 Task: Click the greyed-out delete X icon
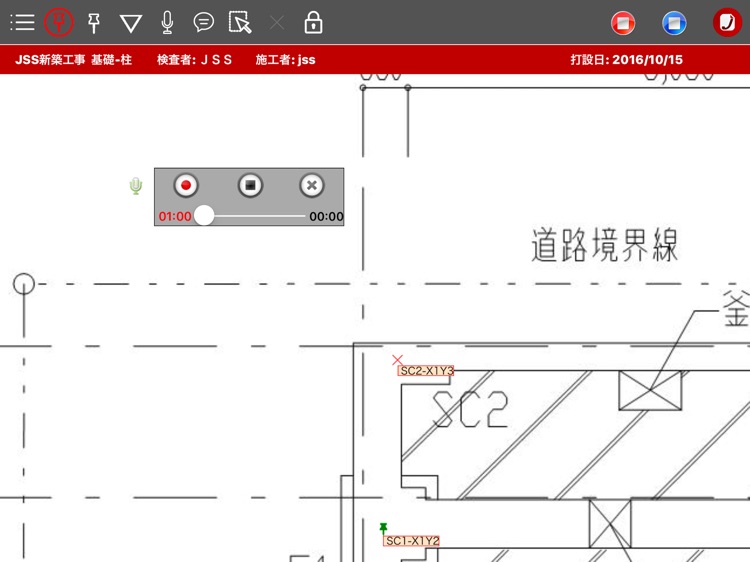pyautogui.click(x=276, y=22)
